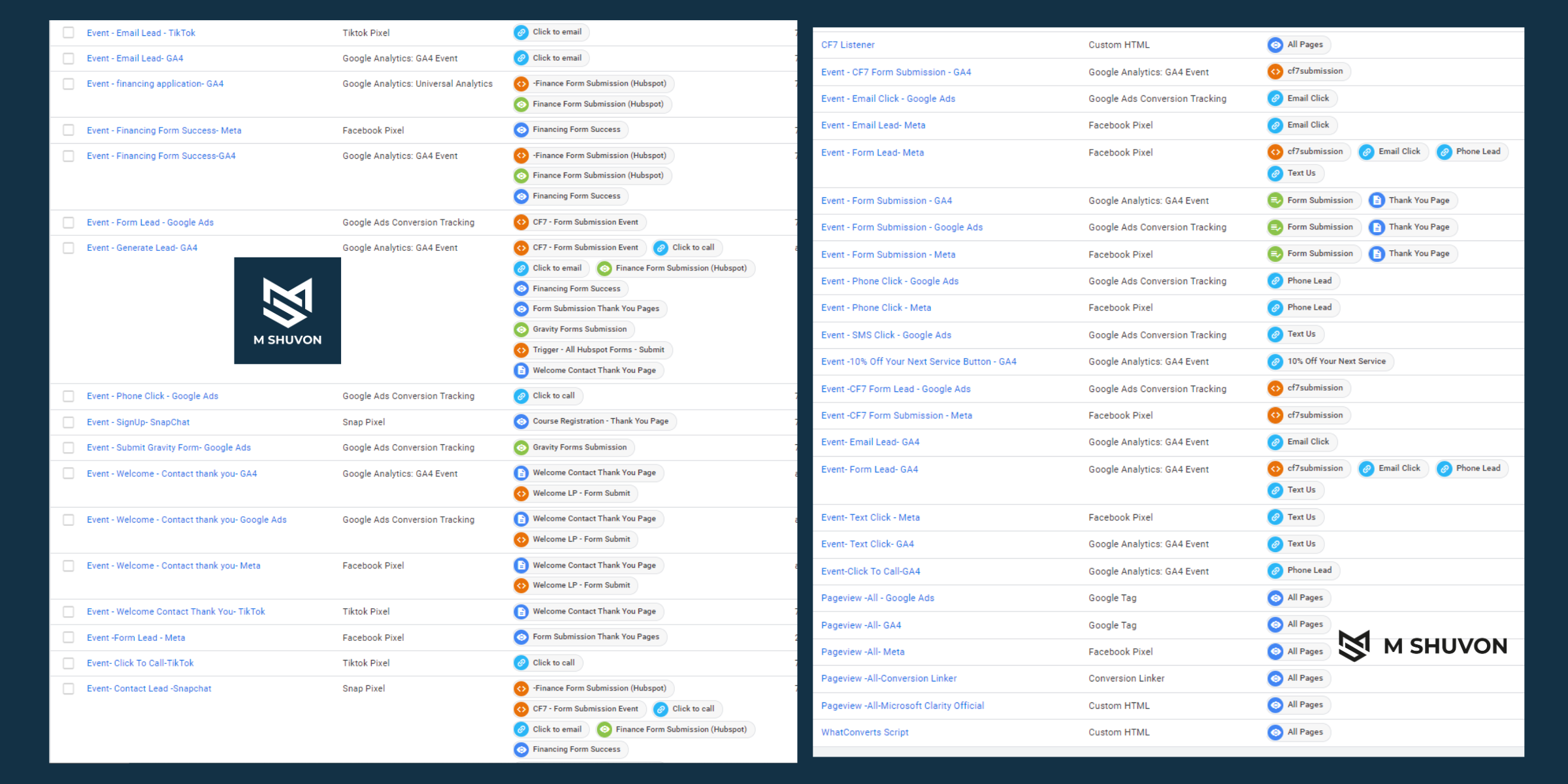Click the link icon on Email Click in Email Click - Google Ads row

[1275, 99]
